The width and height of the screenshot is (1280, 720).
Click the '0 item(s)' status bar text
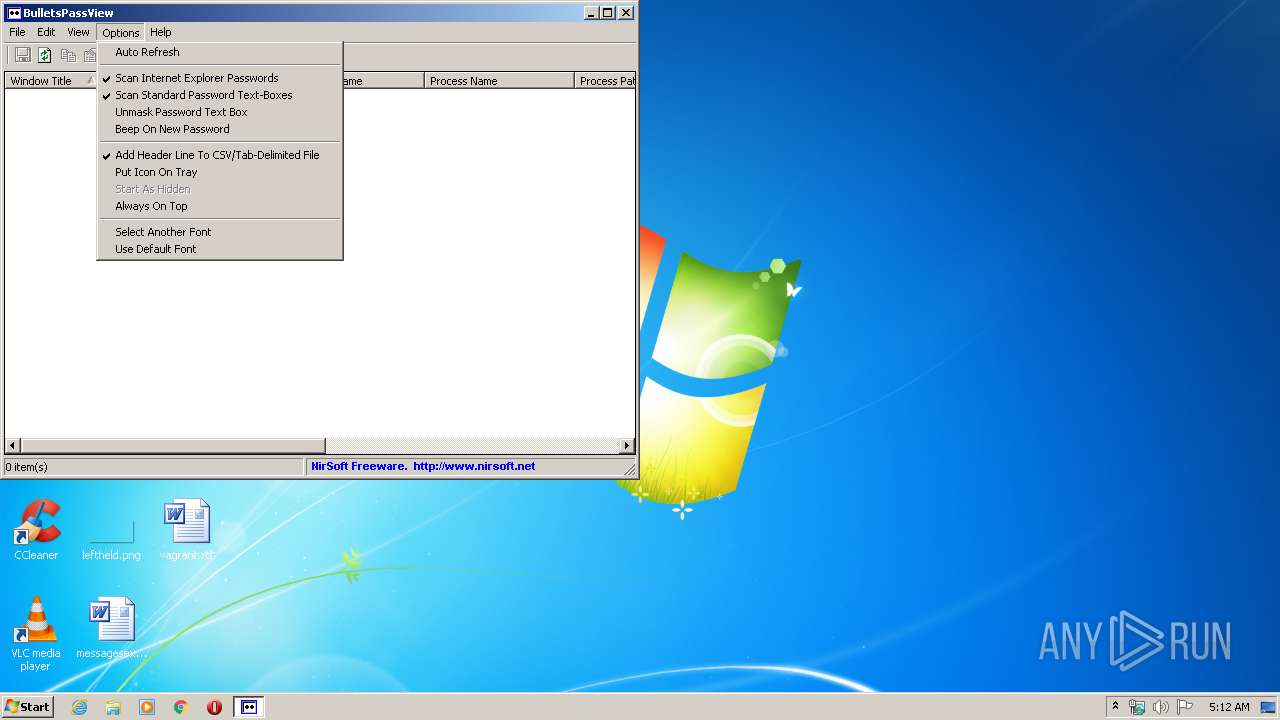[26, 467]
